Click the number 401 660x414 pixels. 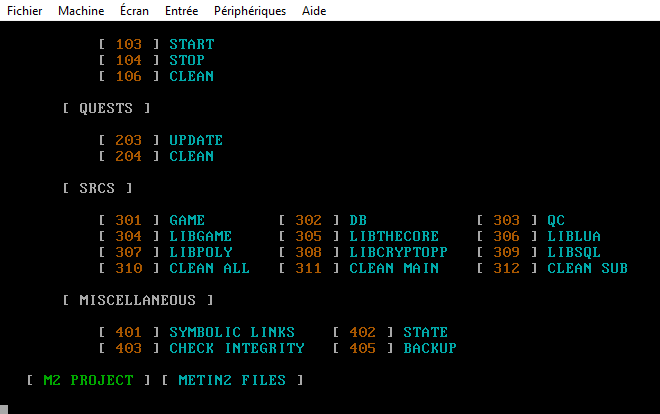click(x=129, y=332)
